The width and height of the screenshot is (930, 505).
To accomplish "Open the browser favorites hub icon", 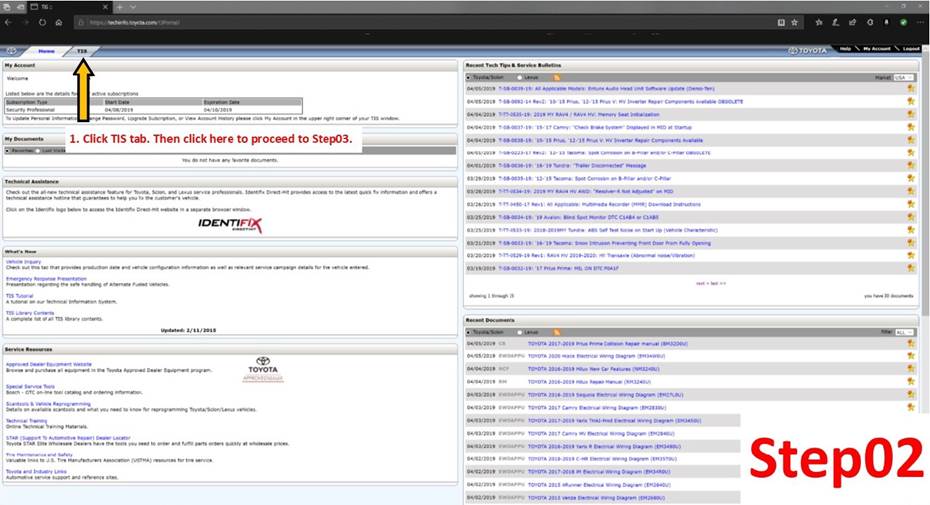I will (x=819, y=23).
